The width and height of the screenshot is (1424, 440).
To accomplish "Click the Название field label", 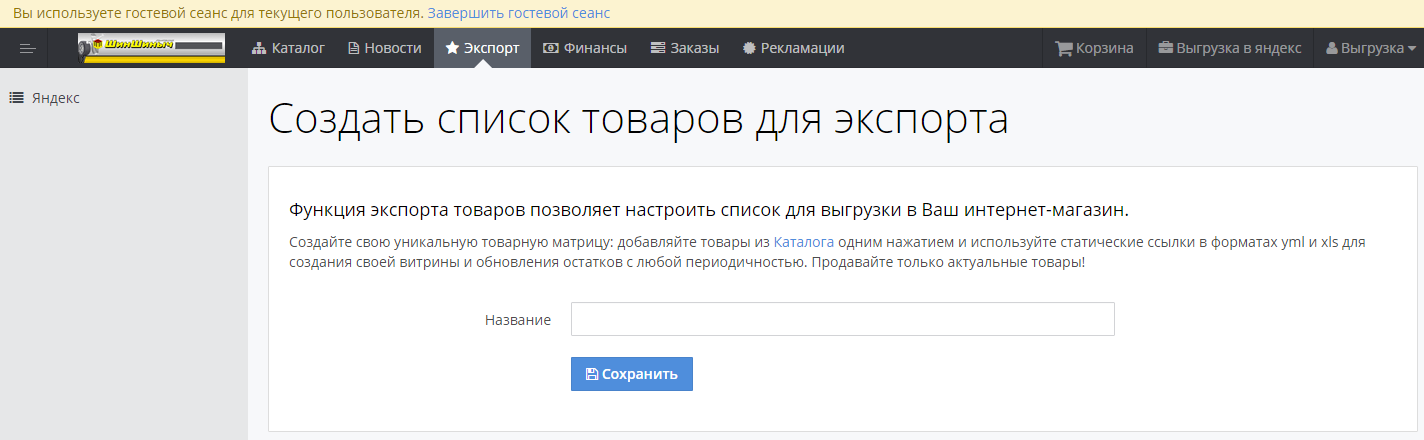I will (x=518, y=320).
